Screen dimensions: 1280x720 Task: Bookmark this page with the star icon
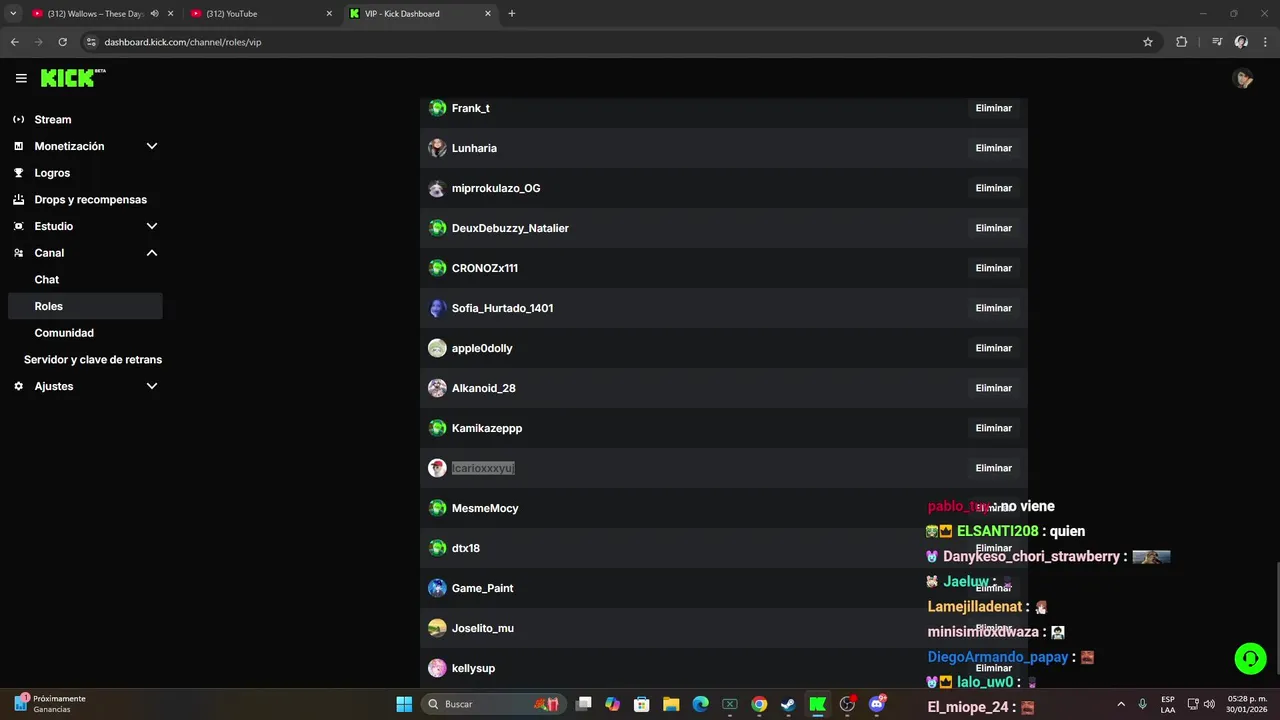1148,42
